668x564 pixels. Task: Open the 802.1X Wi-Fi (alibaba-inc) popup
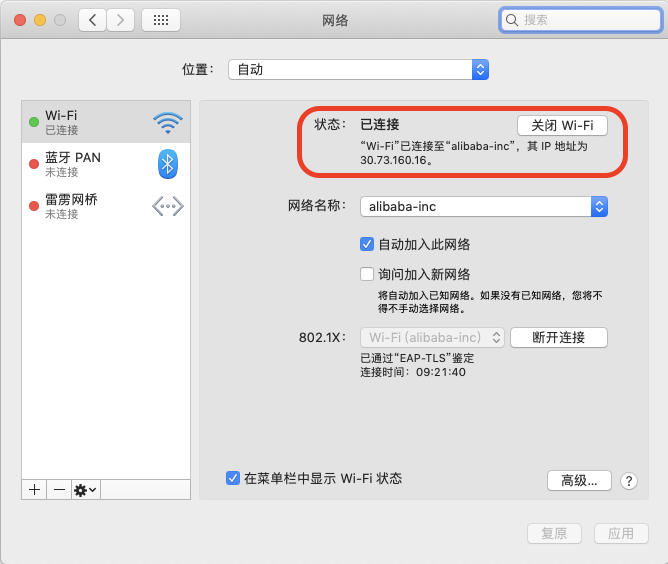point(432,337)
